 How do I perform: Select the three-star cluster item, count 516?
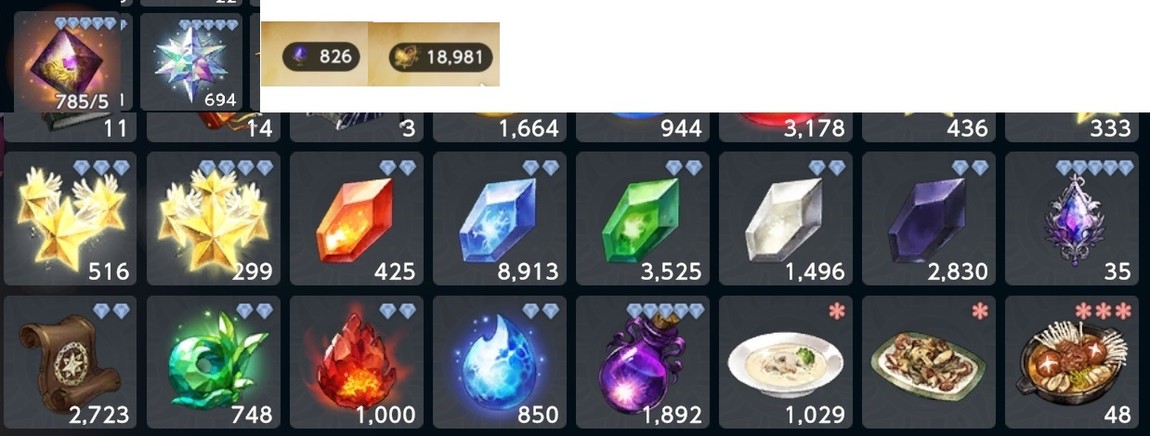70,218
